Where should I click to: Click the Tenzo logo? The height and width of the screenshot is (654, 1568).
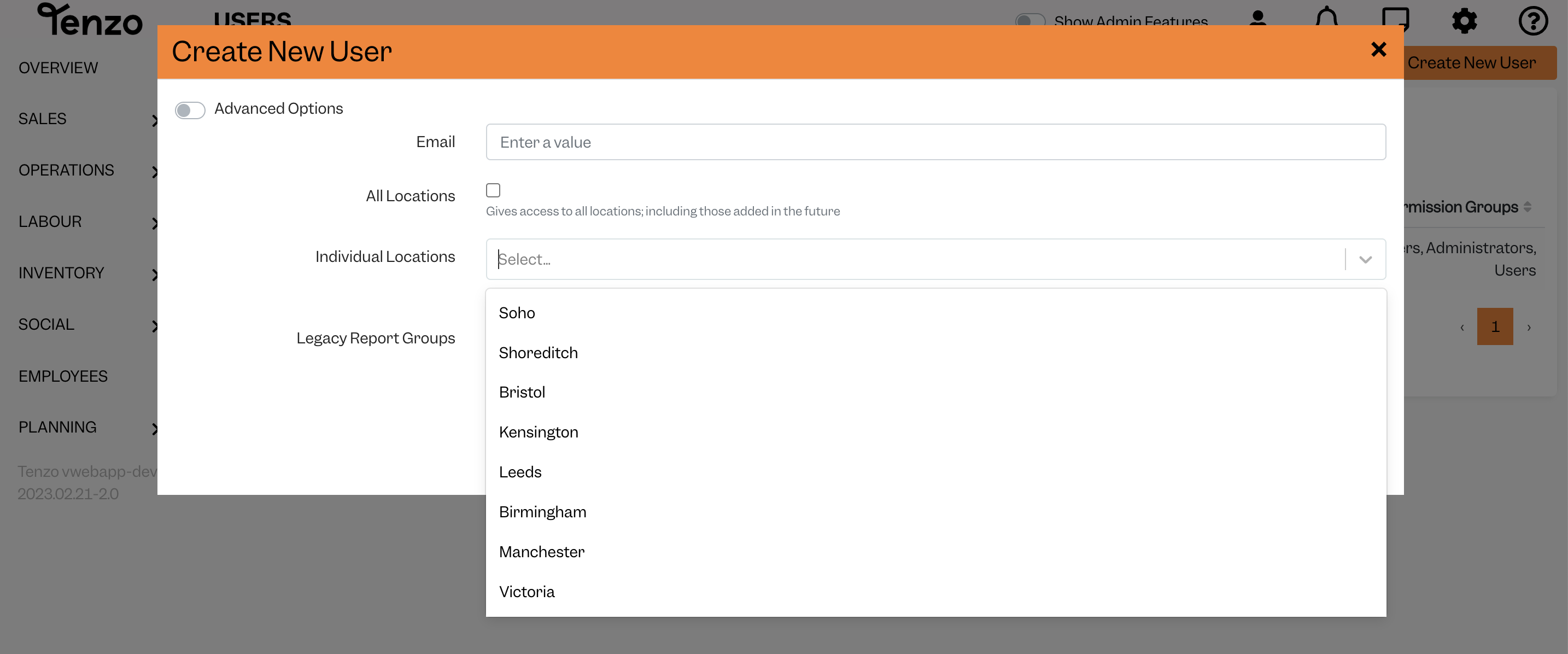(90, 19)
